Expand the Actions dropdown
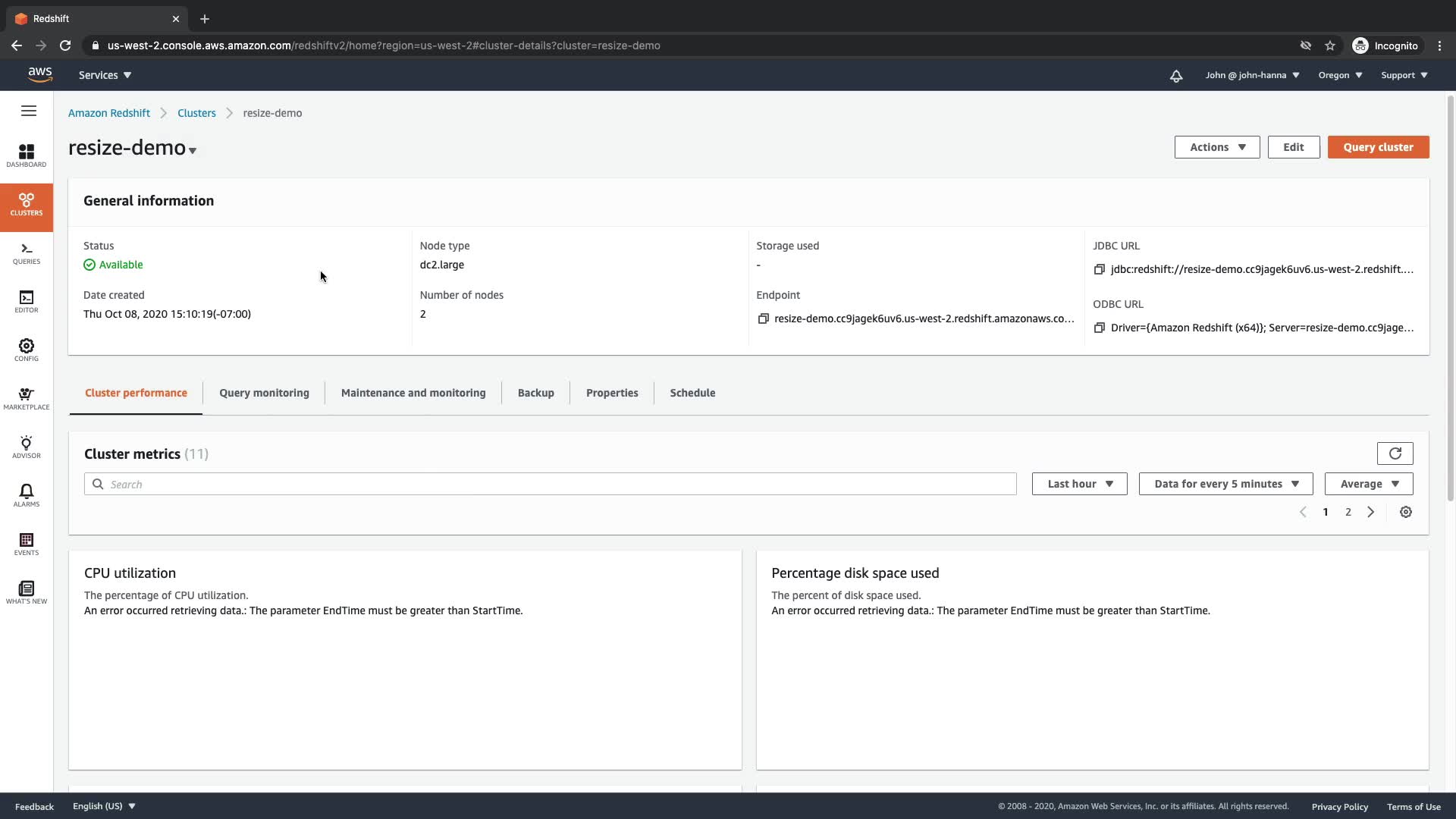The height and width of the screenshot is (819, 1456). [x=1216, y=147]
